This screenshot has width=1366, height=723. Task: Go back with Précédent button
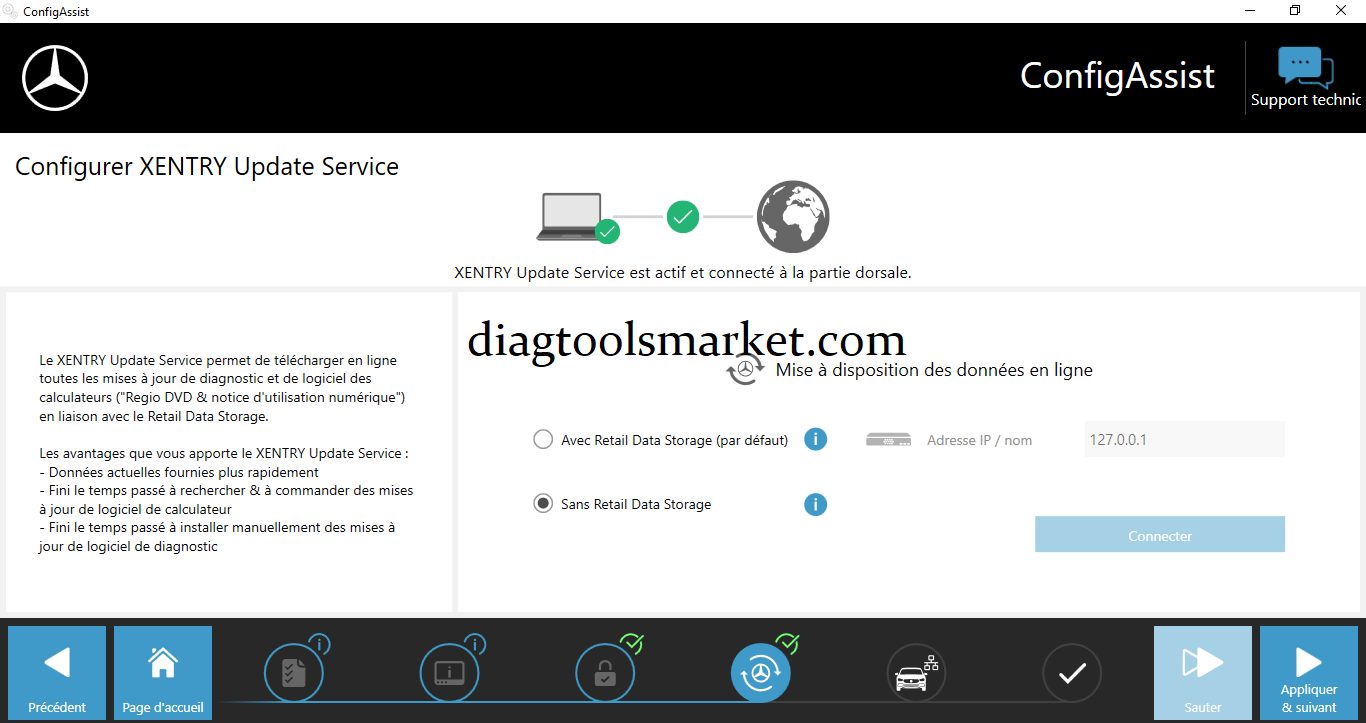(57, 673)
